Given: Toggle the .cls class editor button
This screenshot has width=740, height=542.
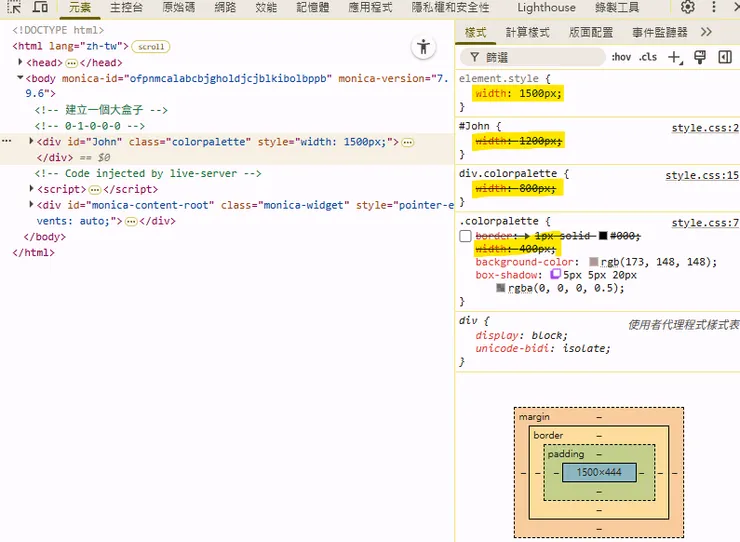Looking at the screenshot, I should coord(648,57).
